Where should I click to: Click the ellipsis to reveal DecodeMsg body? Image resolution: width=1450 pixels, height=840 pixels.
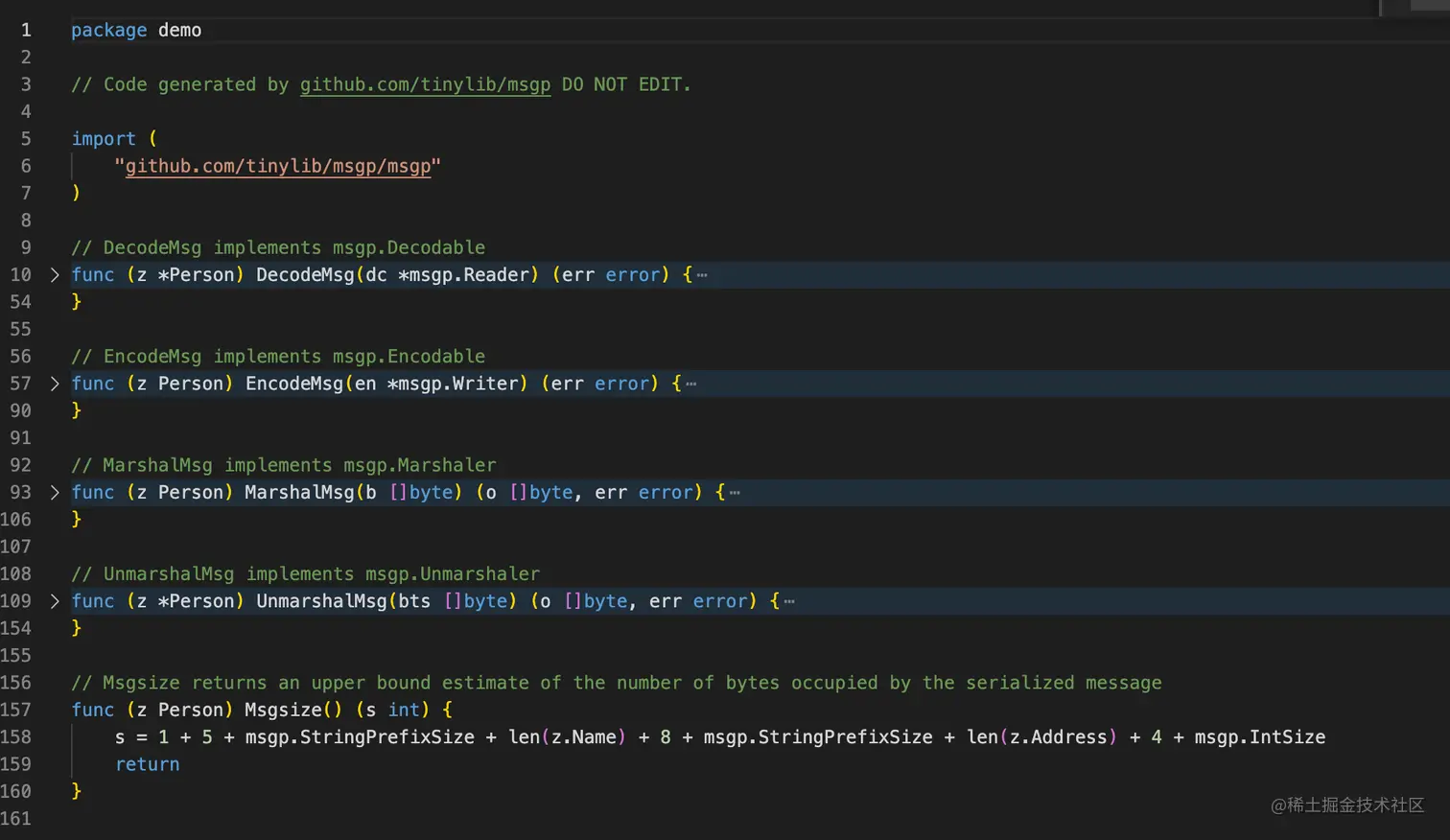pyautogui.click(x=703, y=274)
